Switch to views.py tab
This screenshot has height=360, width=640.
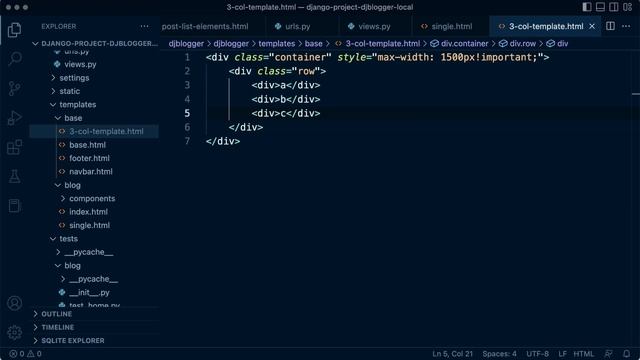(x=374, y=26)
